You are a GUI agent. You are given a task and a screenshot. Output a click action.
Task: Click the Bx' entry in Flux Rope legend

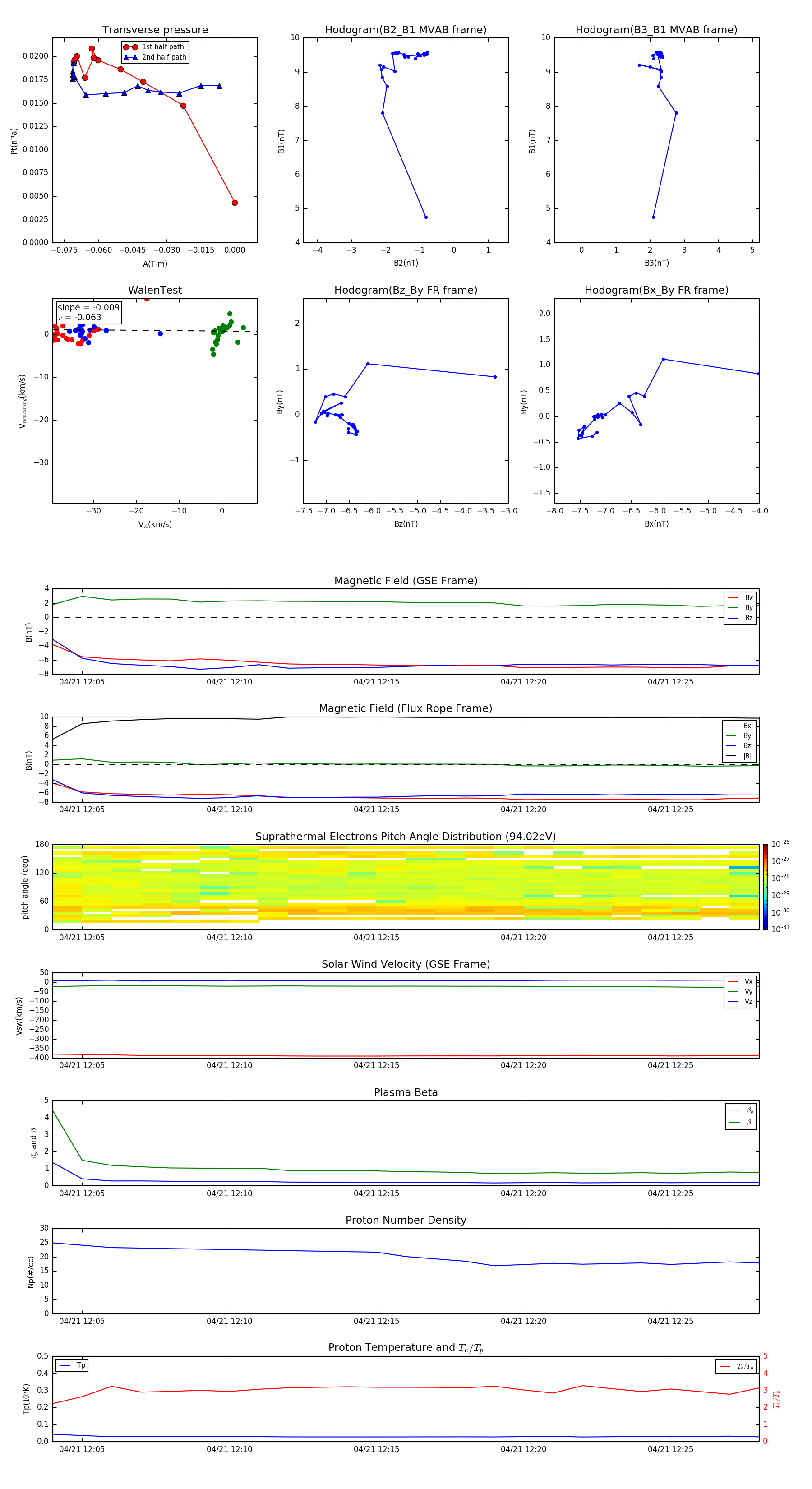tap(739, 726)
